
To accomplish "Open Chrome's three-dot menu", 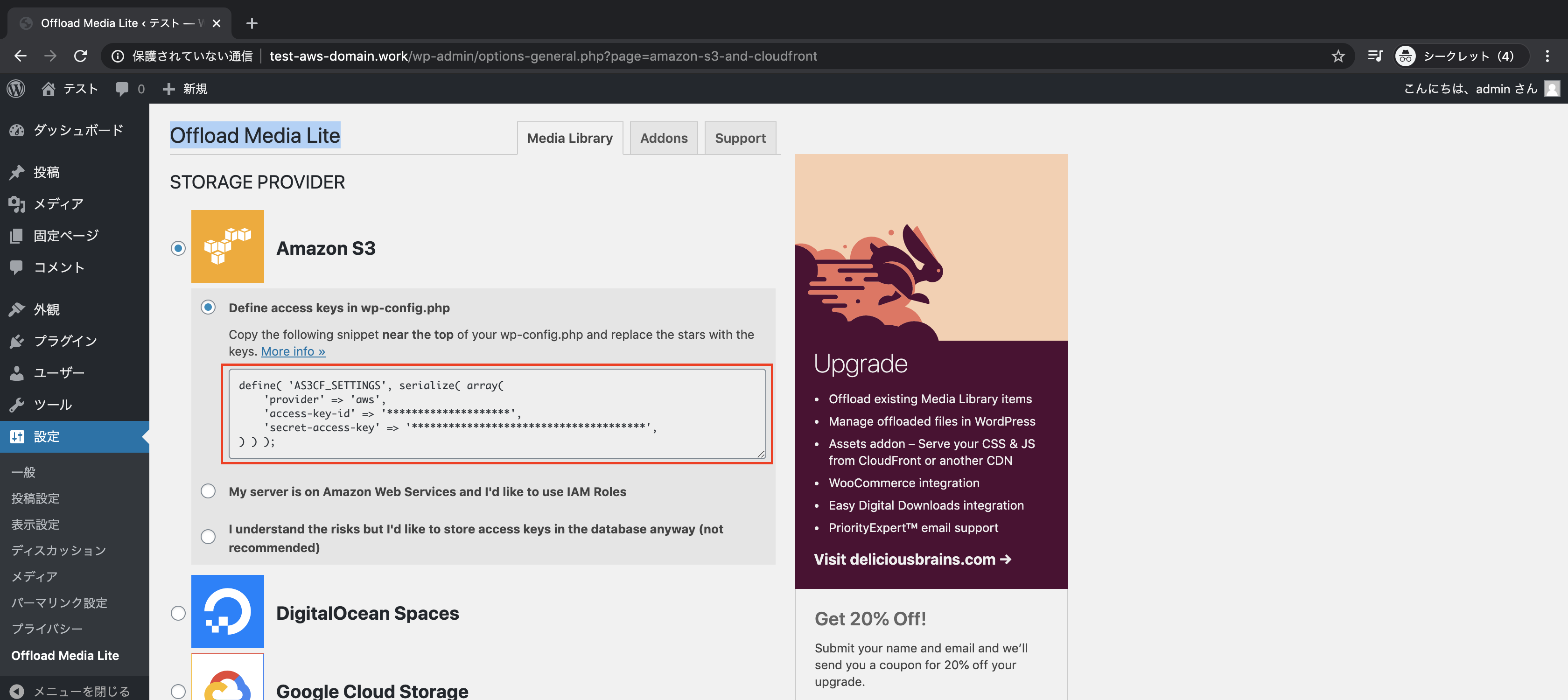I will tap(1547, 56).
